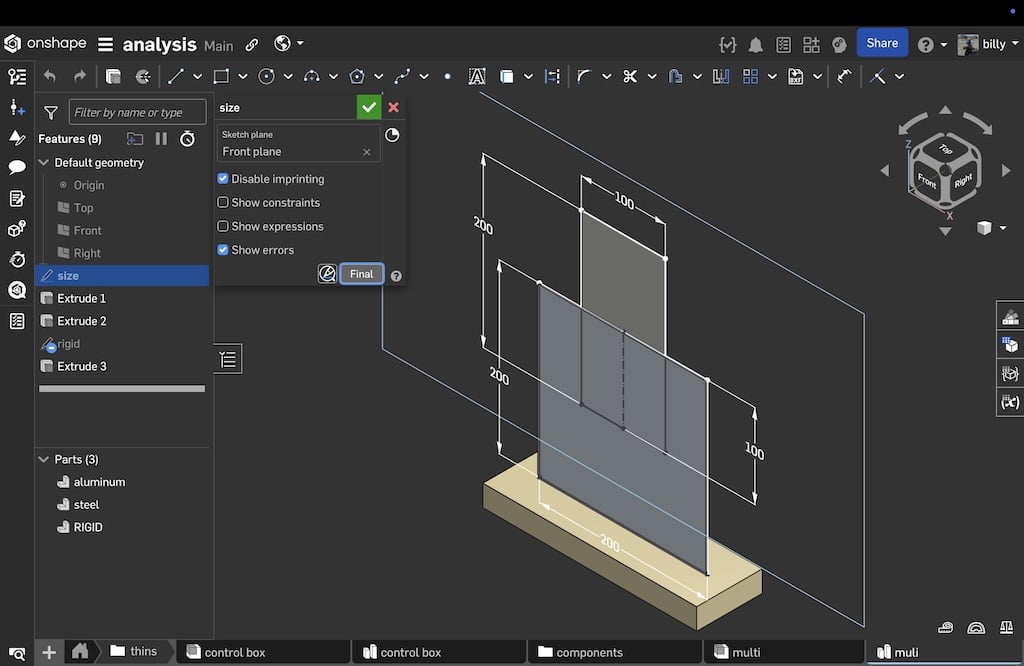Uncheck Disable imprinting checkbox
Viewport: 1024px width, 666px height.
click(x=223, y=179)
